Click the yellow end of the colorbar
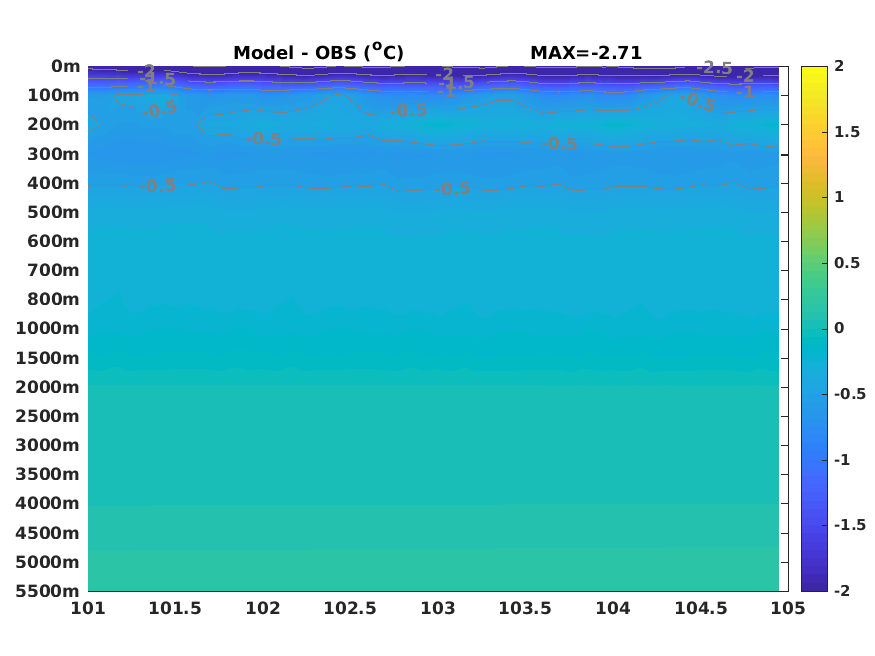 (x=814, y=71)
